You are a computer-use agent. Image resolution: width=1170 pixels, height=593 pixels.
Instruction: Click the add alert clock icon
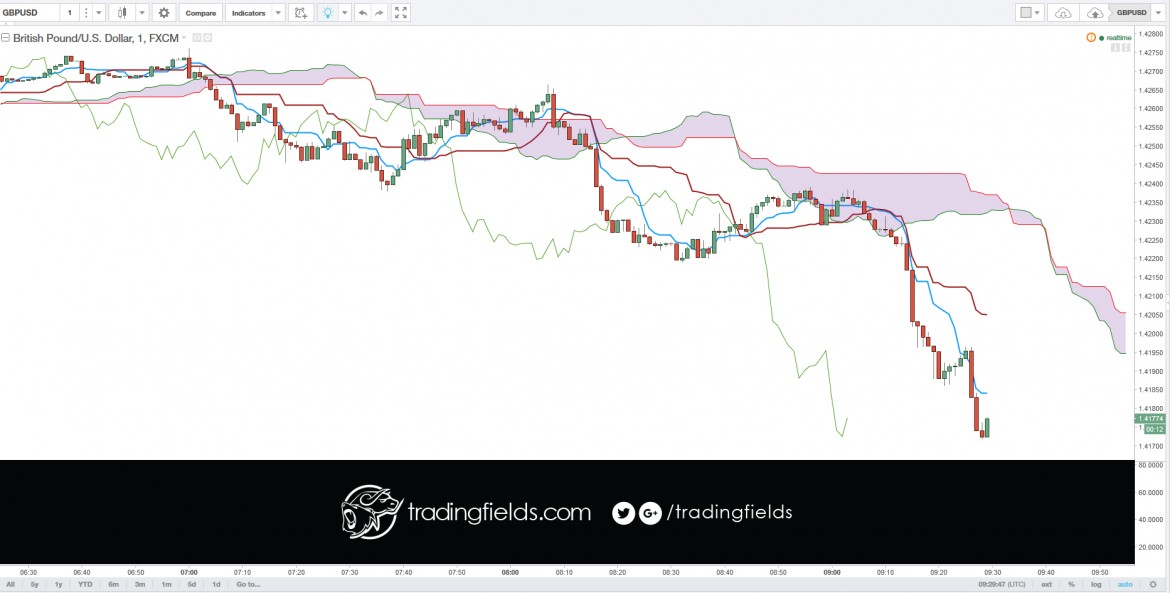click(x=300, y=13)
